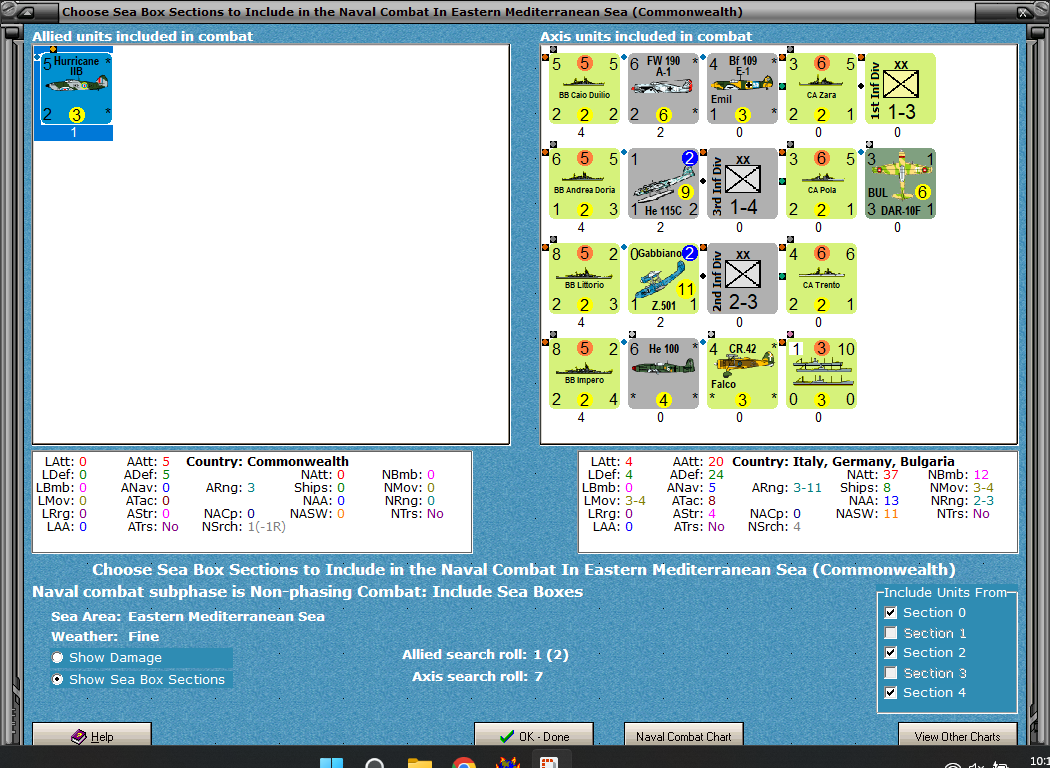This screenshot has height=768, width=1050.
Task: Select Show Sea Box Sections radio option
Action: [58, 679]
